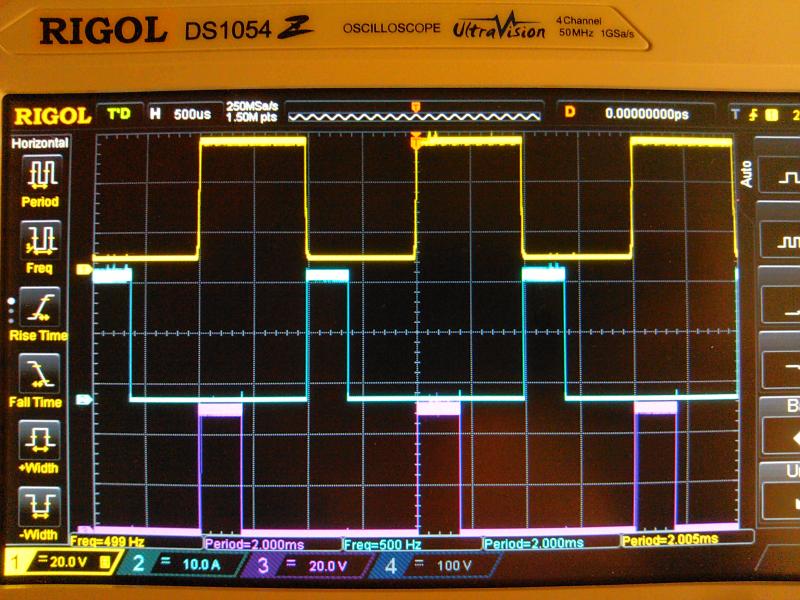Viewport: 800px width, 600px height.
Task: Choose the Rise Time measurement
Action: (40, 308)
